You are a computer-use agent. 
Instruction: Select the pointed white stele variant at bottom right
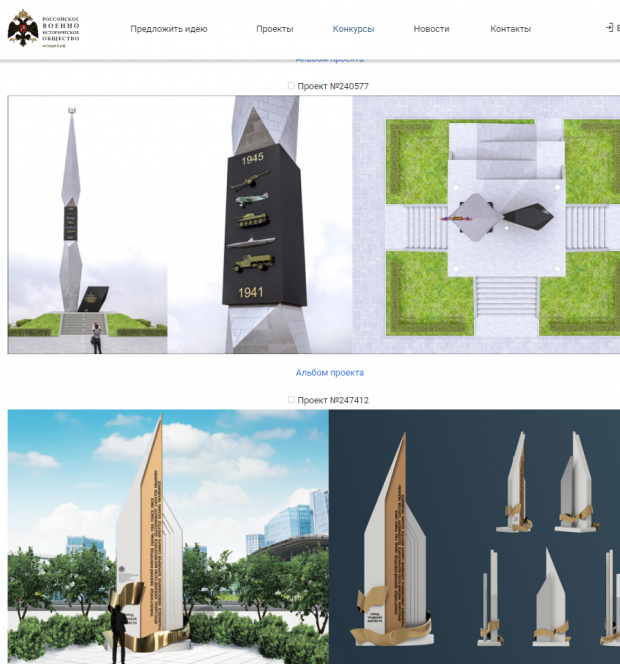[551, 596]
